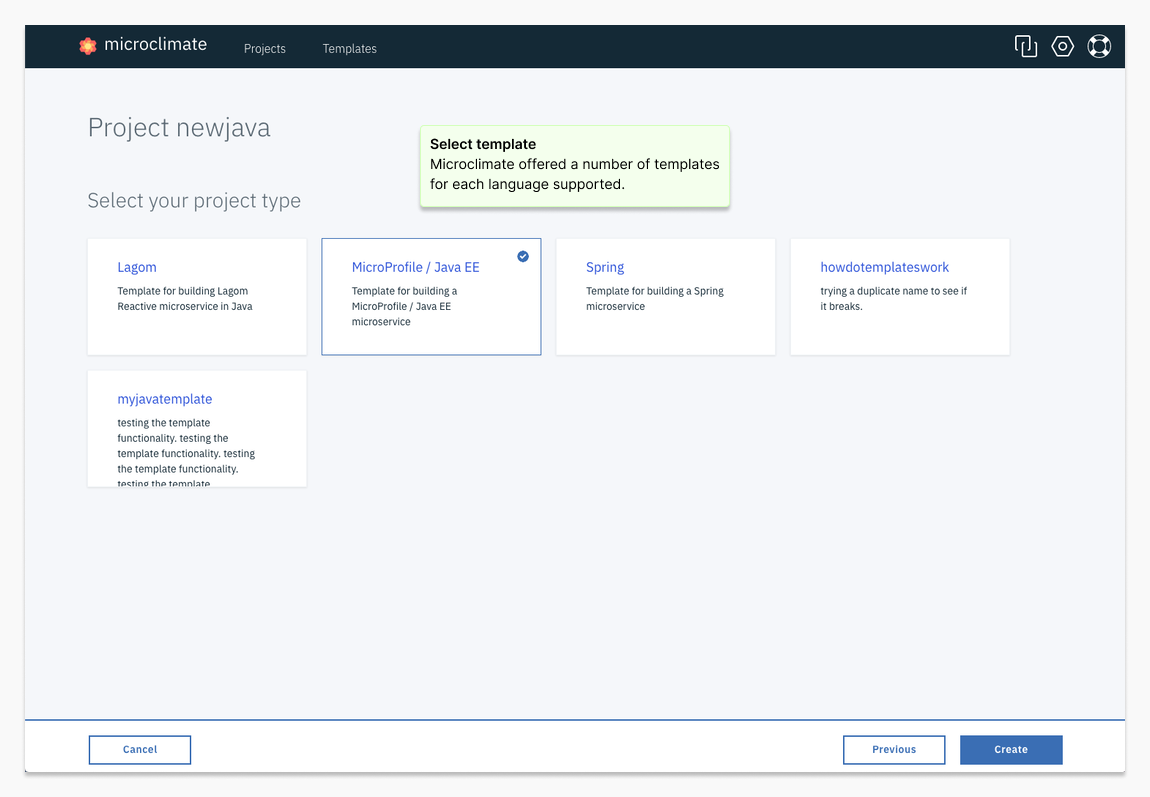The image size is (1150, 797).
Task: Click the Lagom card description text
Action: 184,299
